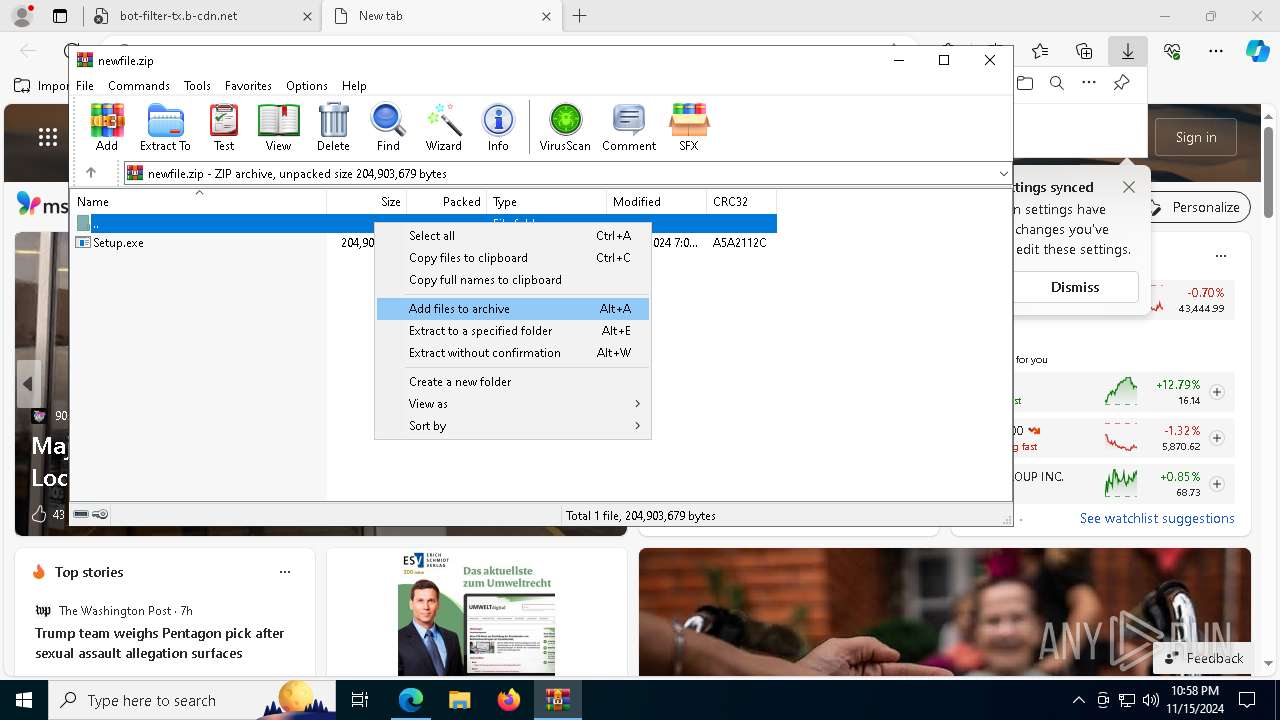Select Add files to archive

513,309
